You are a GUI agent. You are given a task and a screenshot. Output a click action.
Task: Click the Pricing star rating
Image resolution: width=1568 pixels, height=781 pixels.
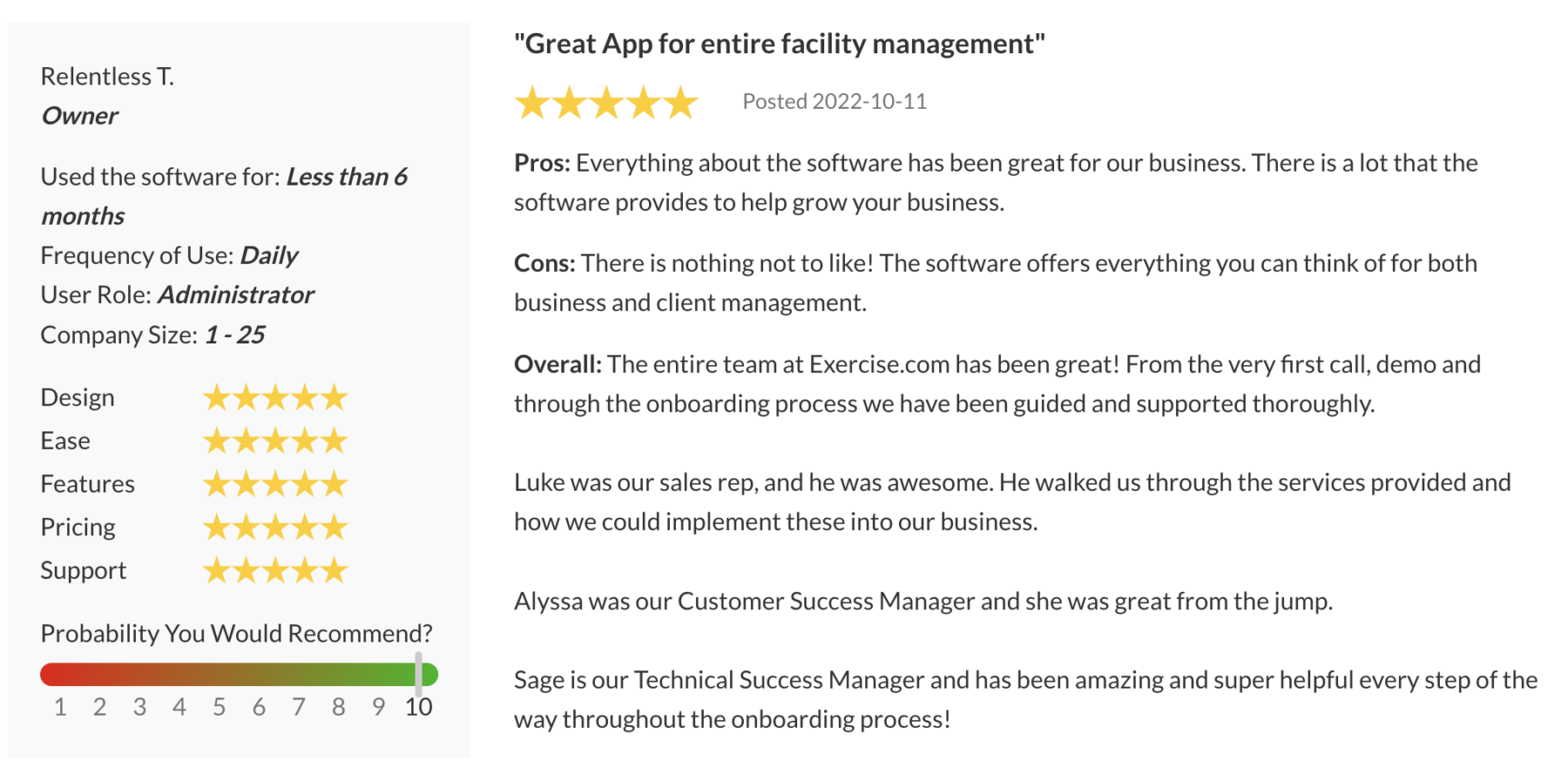point(275,527)
